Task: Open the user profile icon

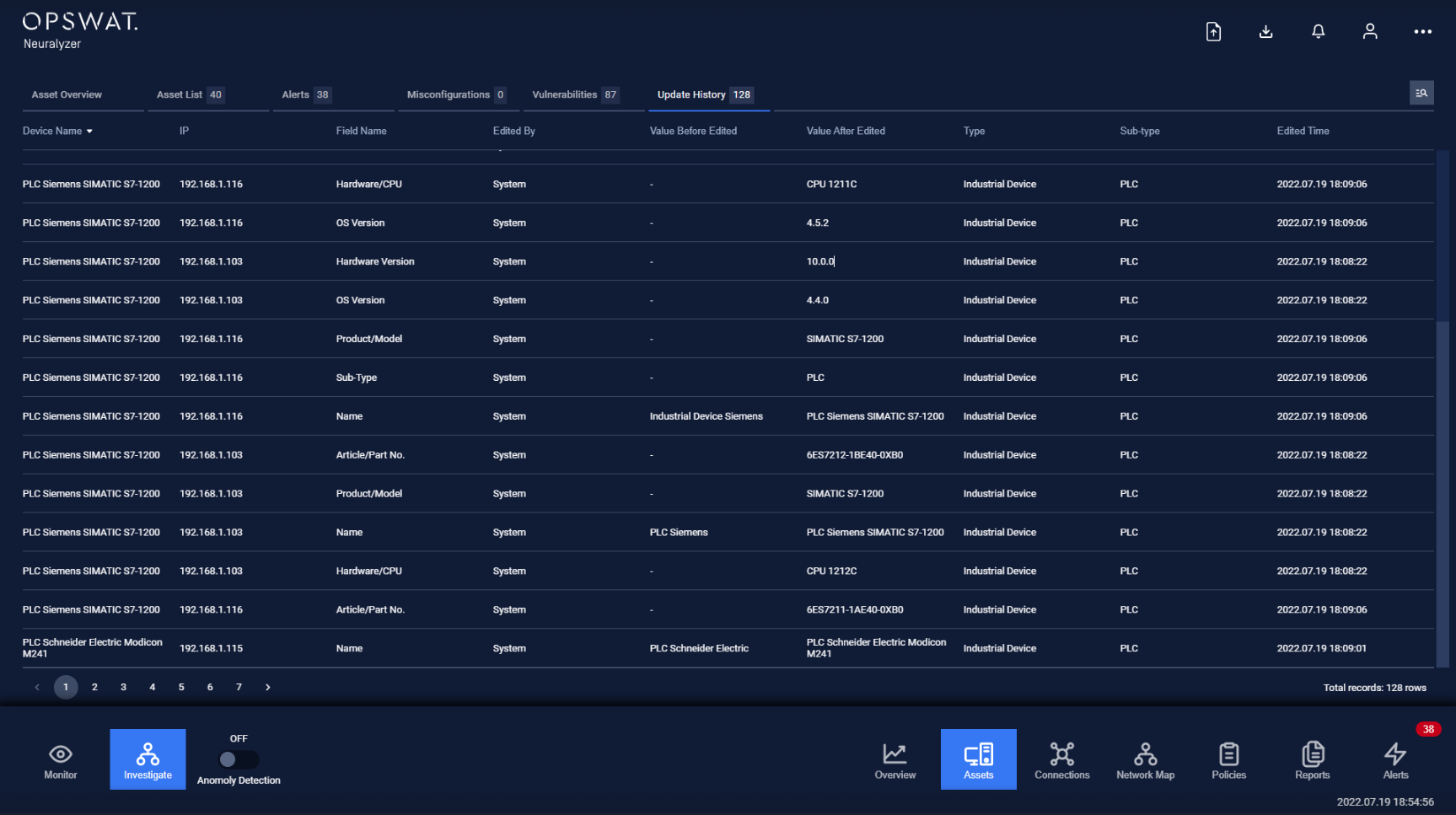Action: pos(1370,32)
